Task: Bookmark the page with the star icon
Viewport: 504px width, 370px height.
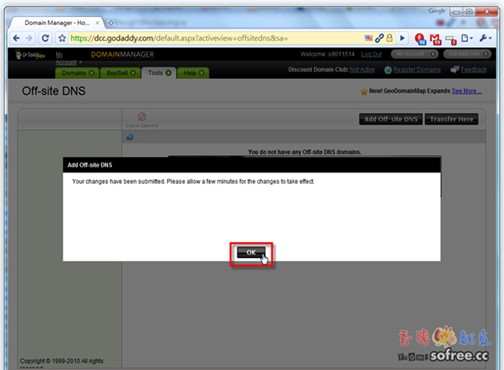Action: click(62, 38)
